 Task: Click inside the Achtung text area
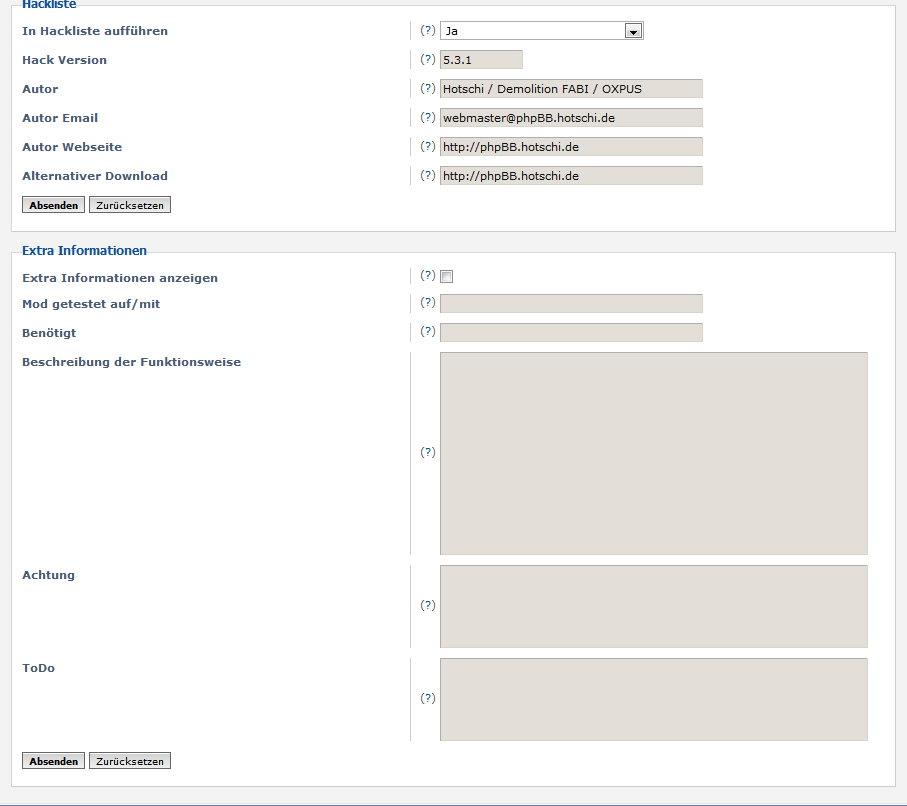click(652, 605)
